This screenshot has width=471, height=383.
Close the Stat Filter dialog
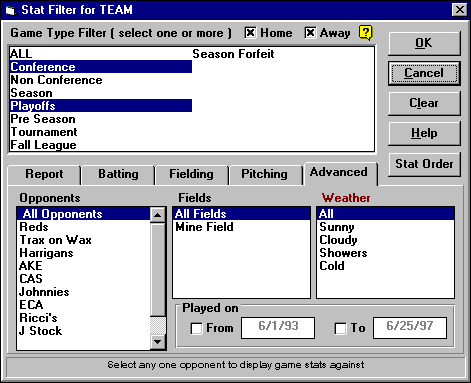point(459,10)
